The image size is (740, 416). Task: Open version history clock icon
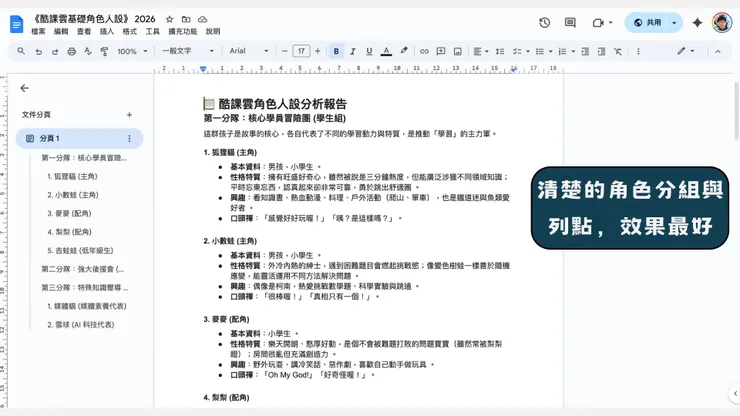click(545, 23)
